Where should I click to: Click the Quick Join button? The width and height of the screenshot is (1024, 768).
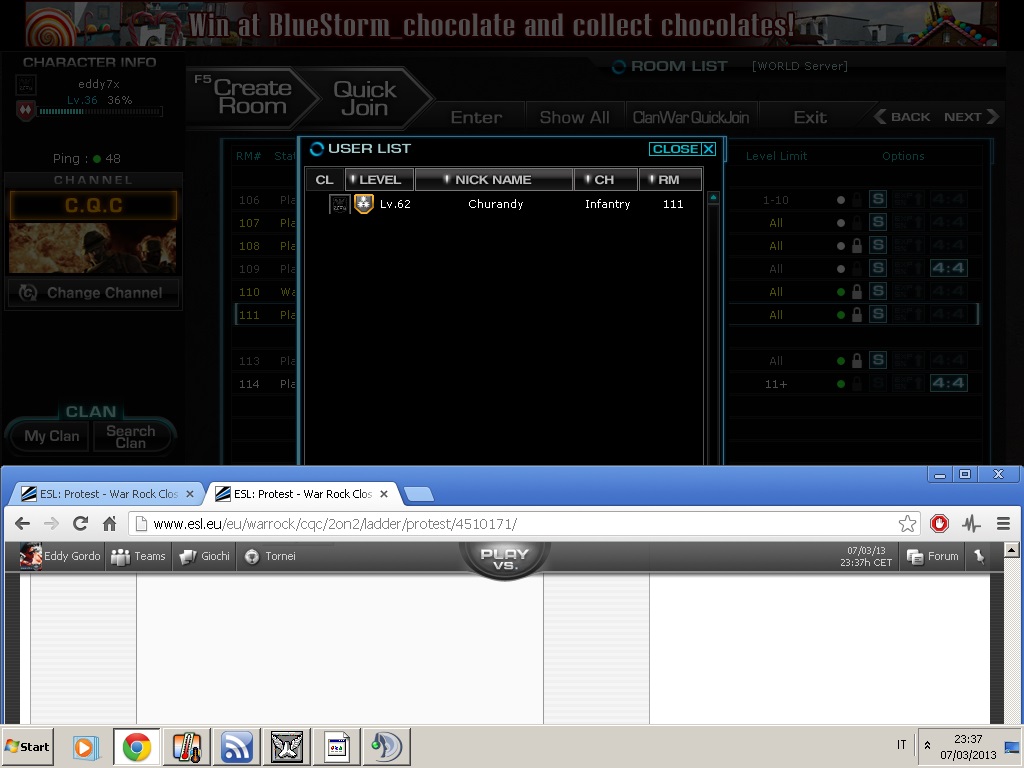click(364, 98)
